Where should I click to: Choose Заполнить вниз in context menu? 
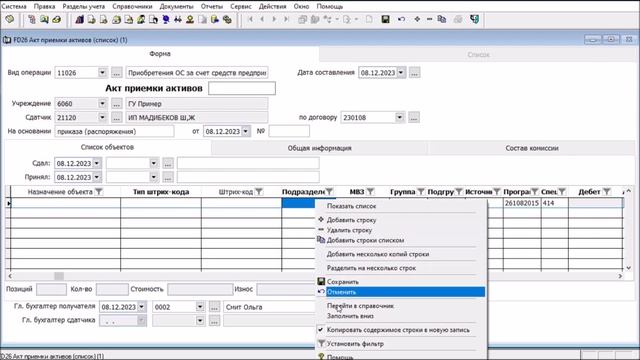pos(350,316)
